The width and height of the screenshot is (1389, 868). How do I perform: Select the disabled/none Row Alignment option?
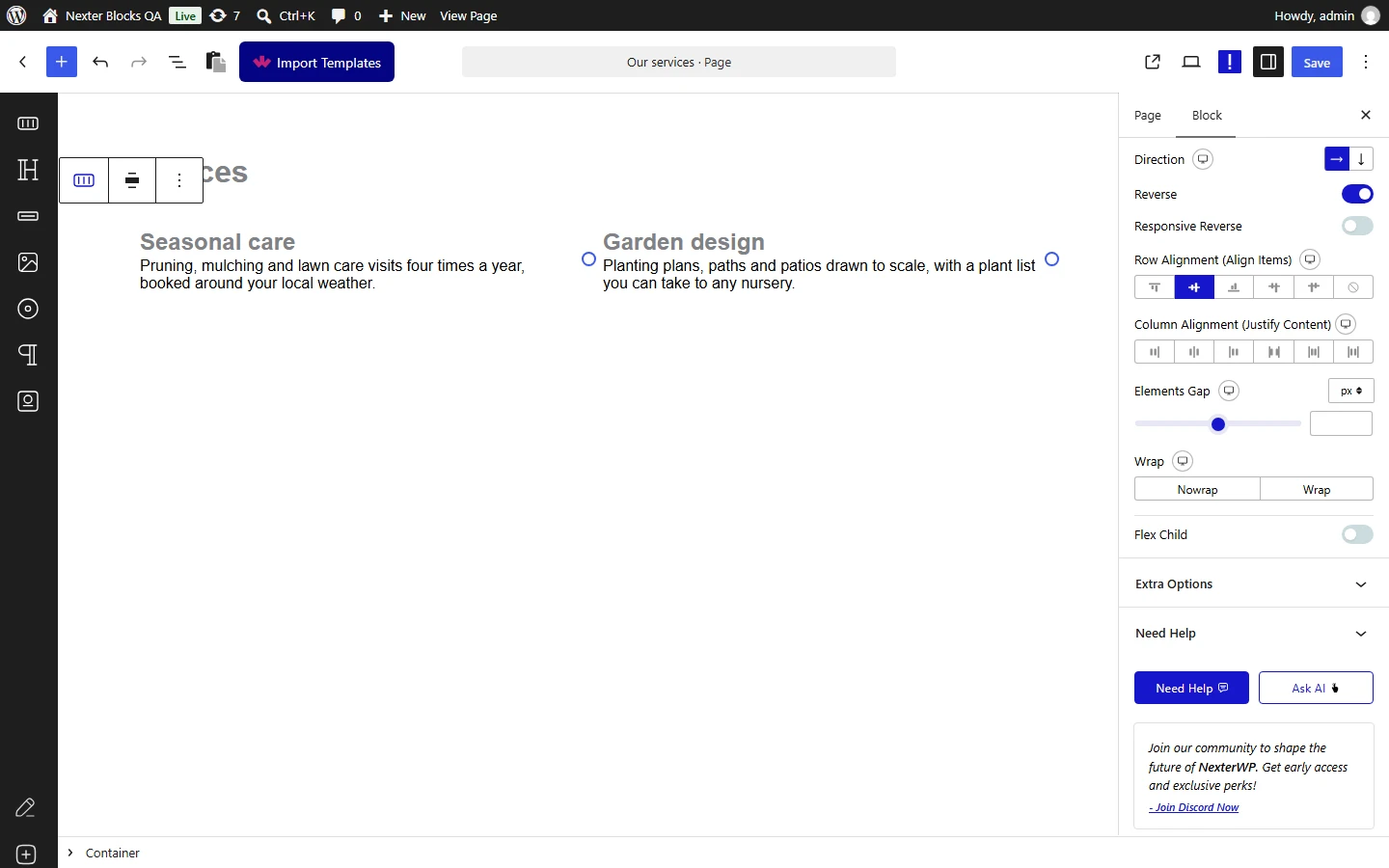(x=1353, y=287)
